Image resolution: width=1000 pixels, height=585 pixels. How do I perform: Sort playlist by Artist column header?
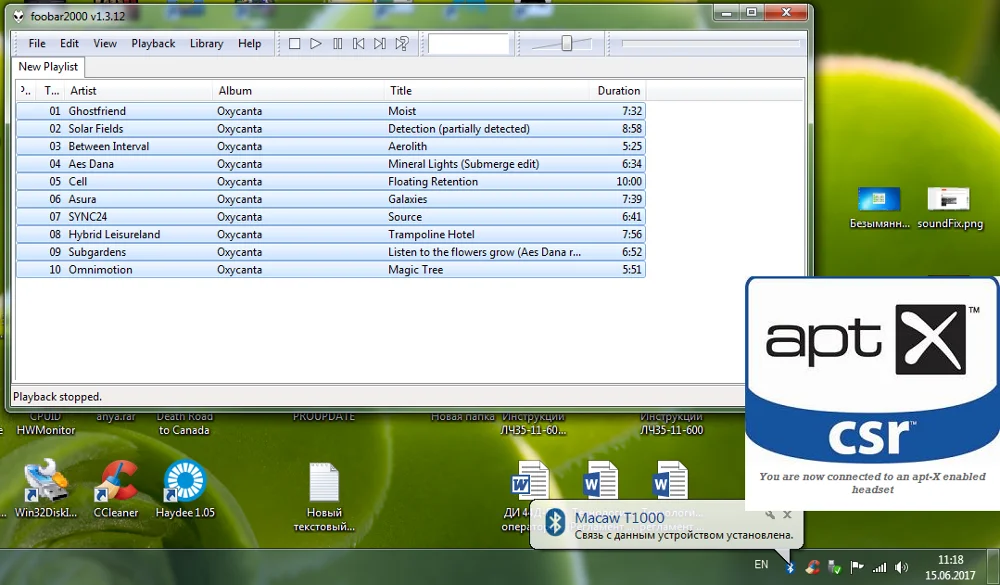138,91
